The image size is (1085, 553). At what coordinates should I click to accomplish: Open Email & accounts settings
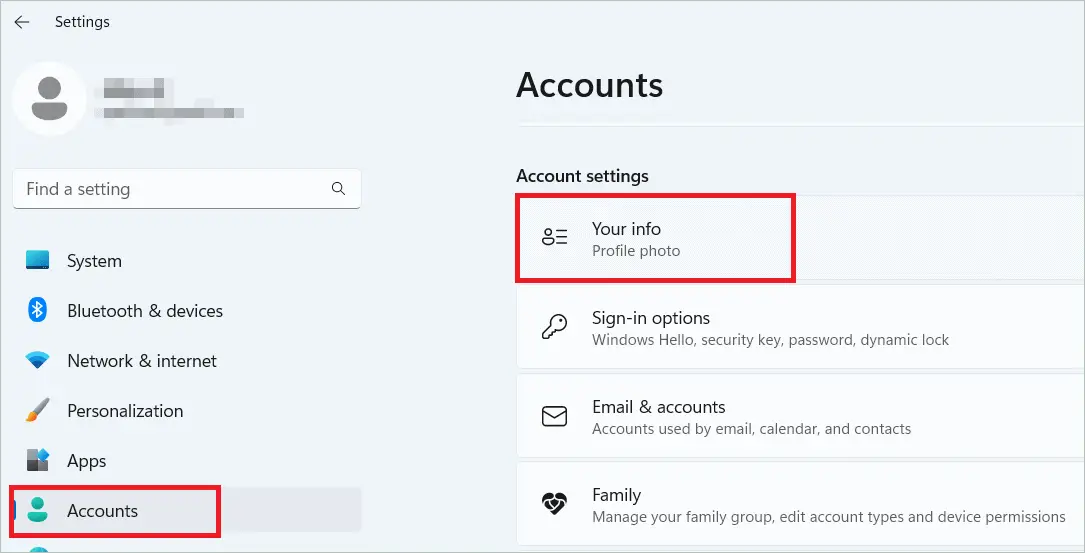801,416
